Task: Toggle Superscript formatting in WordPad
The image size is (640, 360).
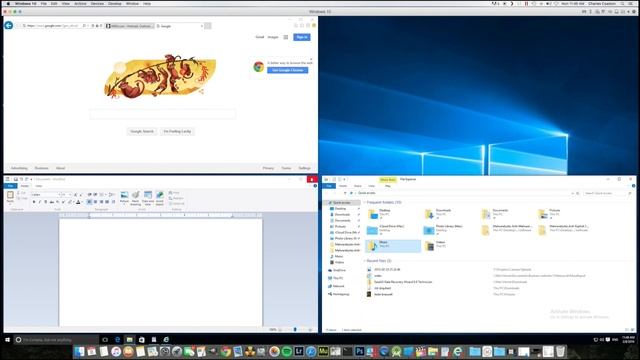Action: coord(63,202)
